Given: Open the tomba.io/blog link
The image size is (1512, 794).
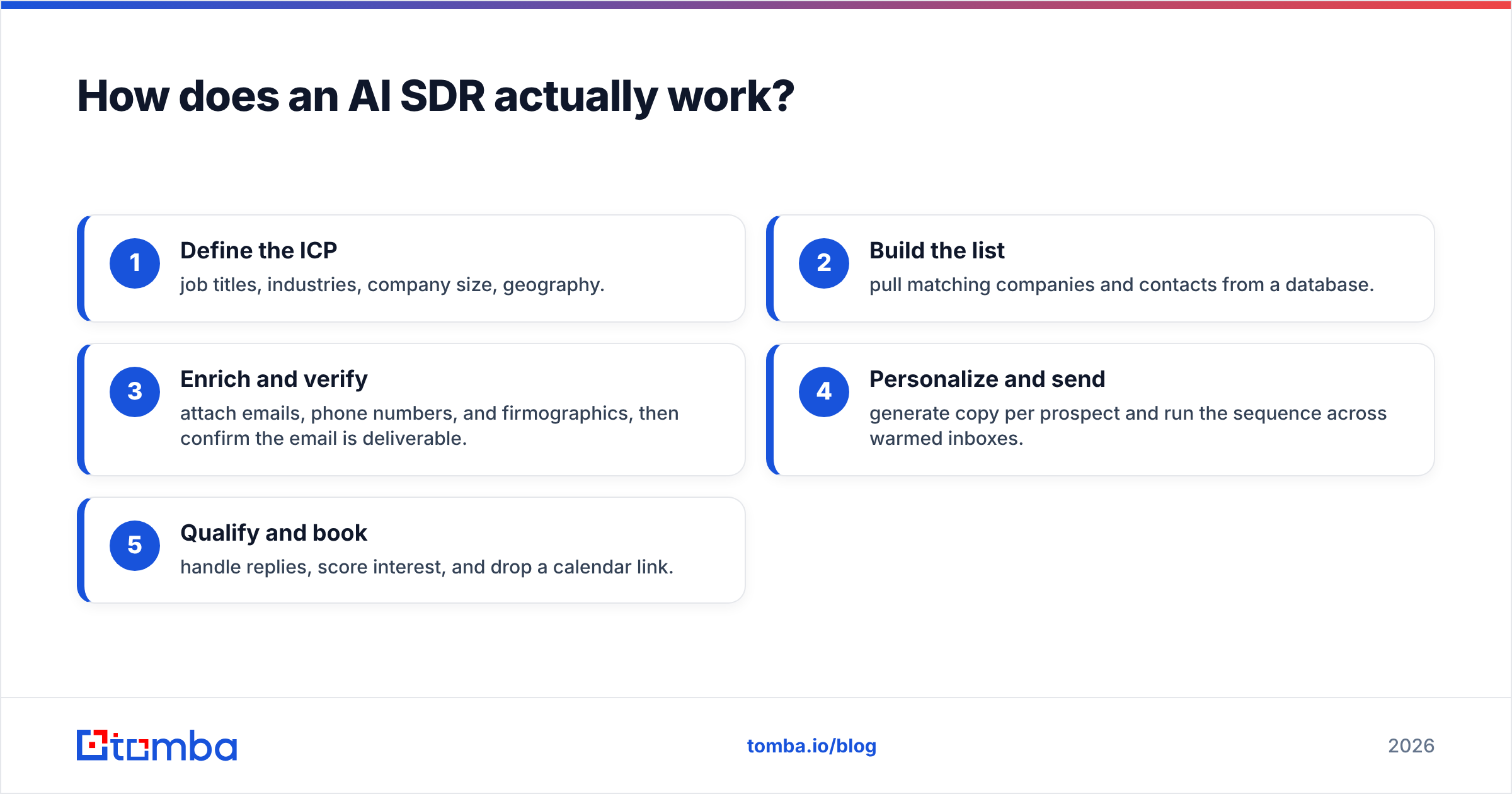Looking at the screenshot, I should click(811, 746).
